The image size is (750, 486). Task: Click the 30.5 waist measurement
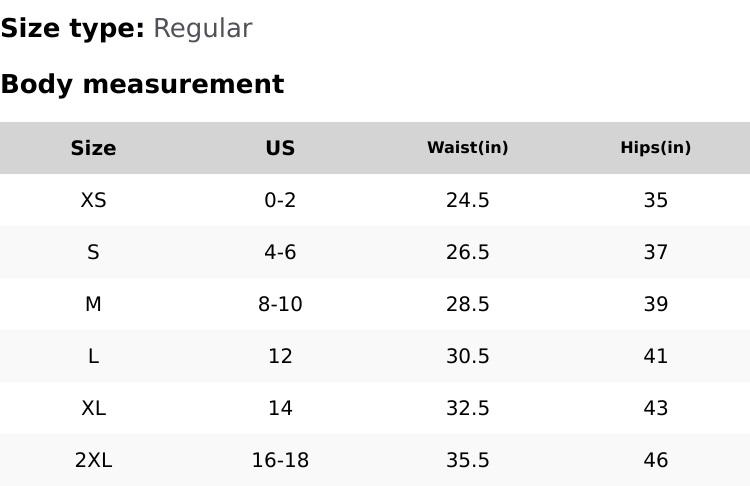pyautogui.click(x=467, y=356)
